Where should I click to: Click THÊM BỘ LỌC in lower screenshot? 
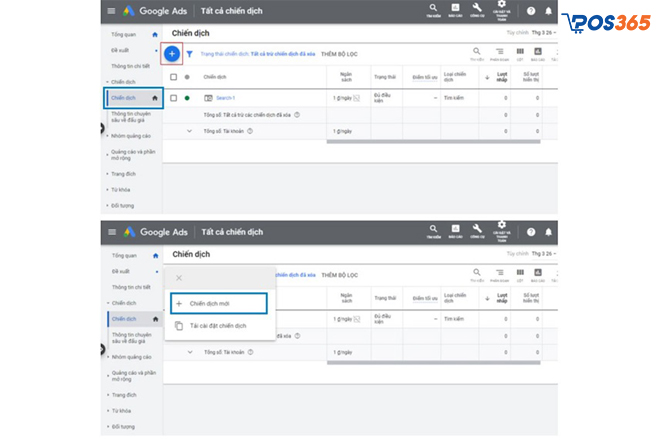[340, 275]
